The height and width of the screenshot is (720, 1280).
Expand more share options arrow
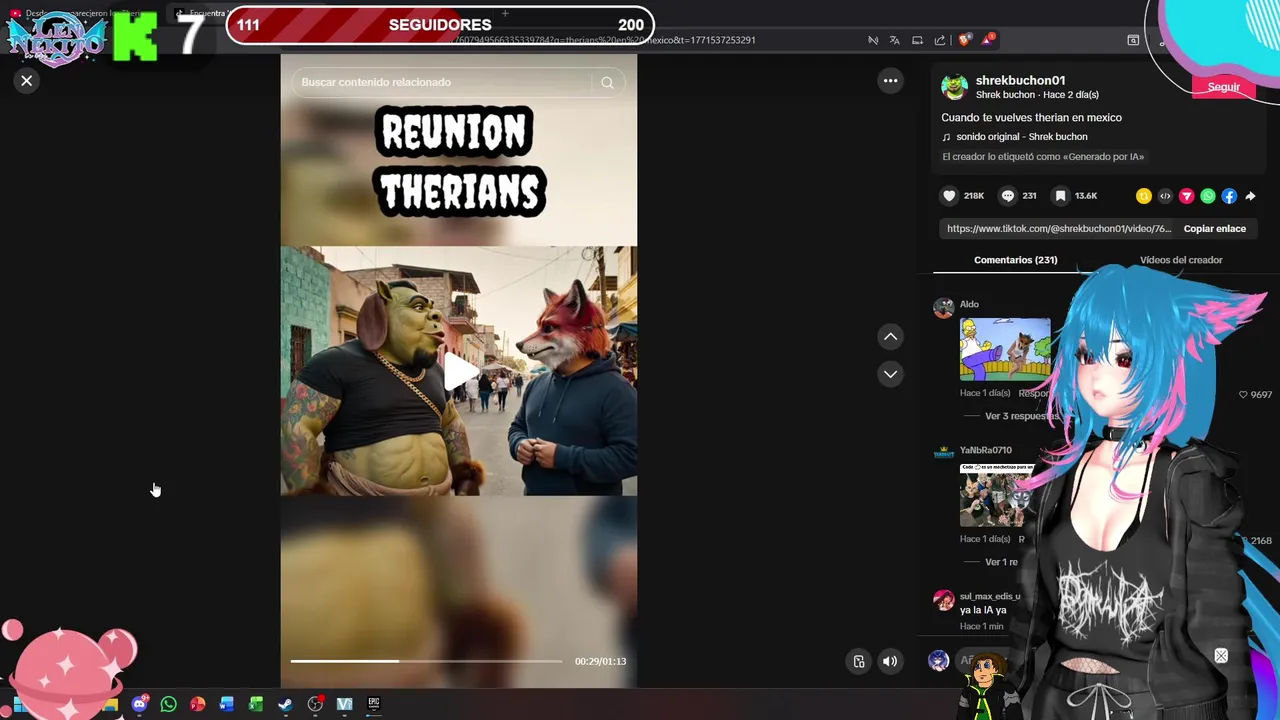click(x=1250, y=196)
